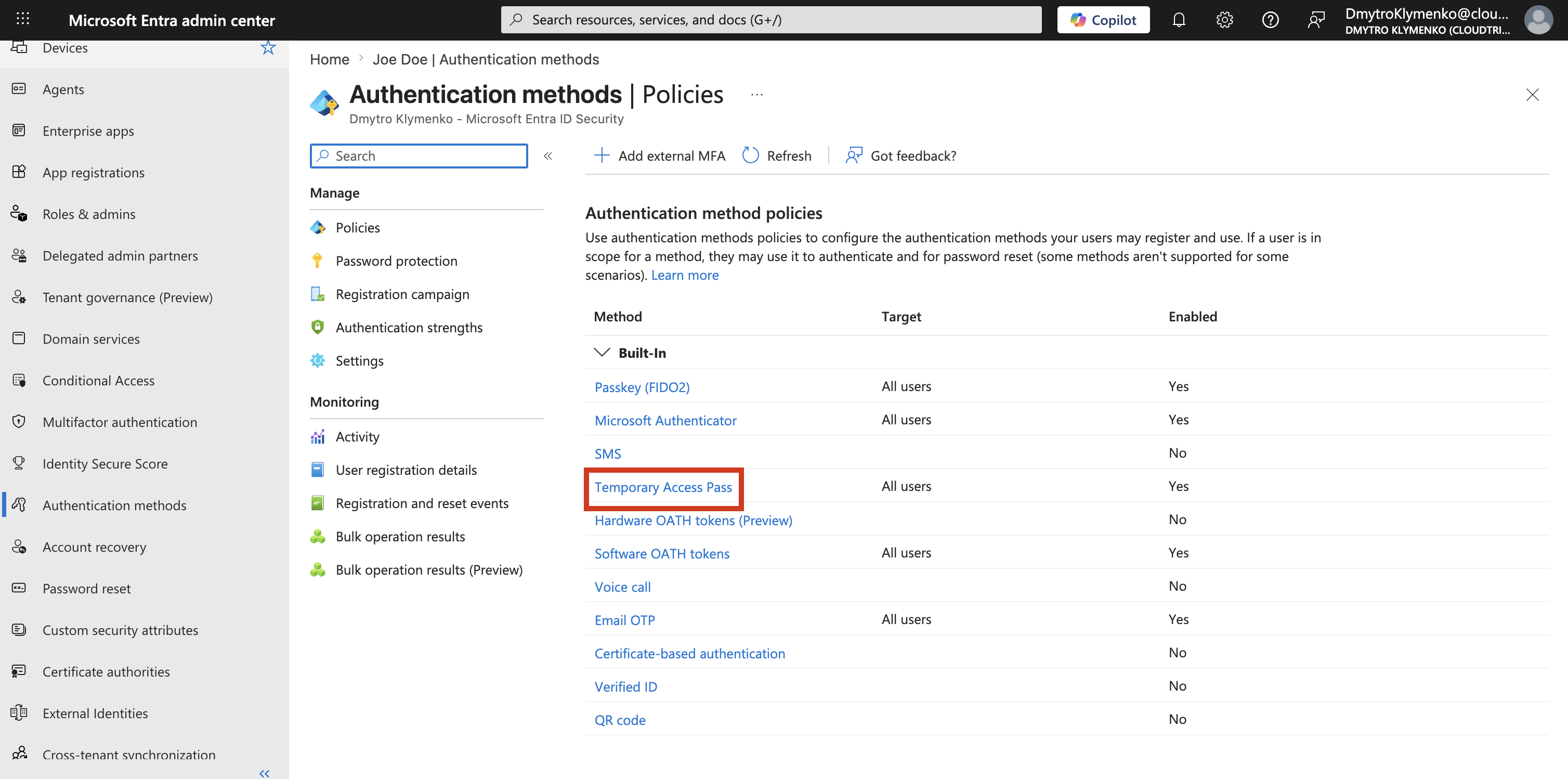Click the Policies icon under Manage

pos(318,227)
